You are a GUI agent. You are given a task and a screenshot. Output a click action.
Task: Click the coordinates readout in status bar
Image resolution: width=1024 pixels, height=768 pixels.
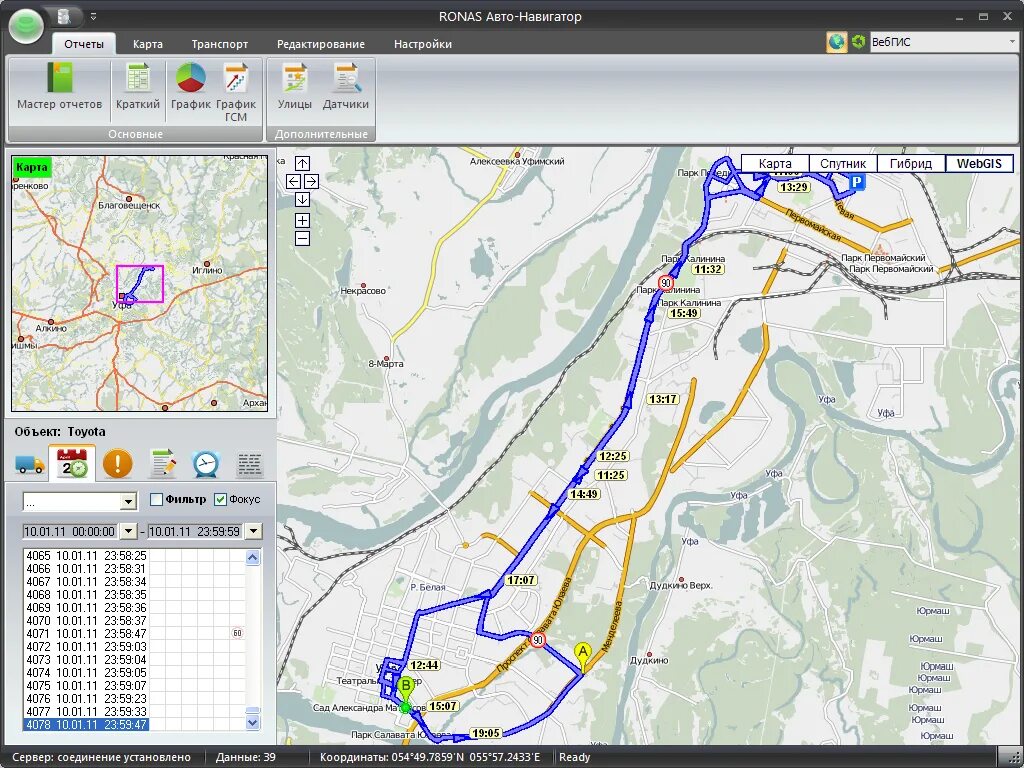coord(430,757)
